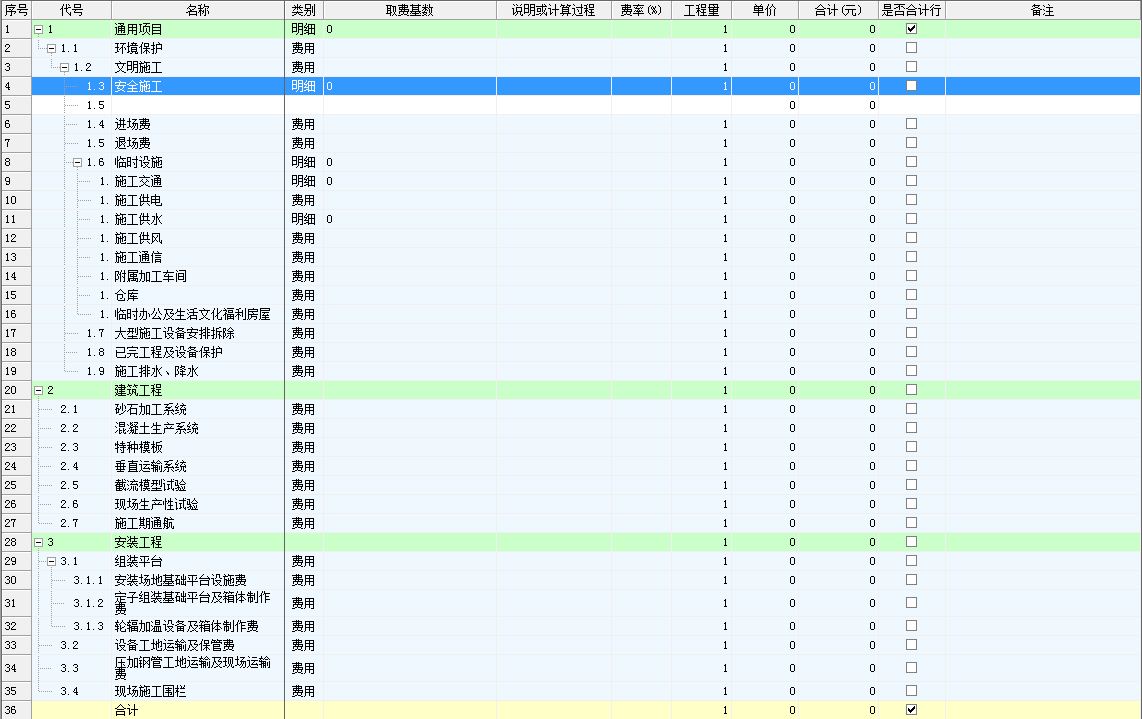Uncheck the checkbox in the 合计 row
Screen dimensions: 1142x719
tap(911, 710)
